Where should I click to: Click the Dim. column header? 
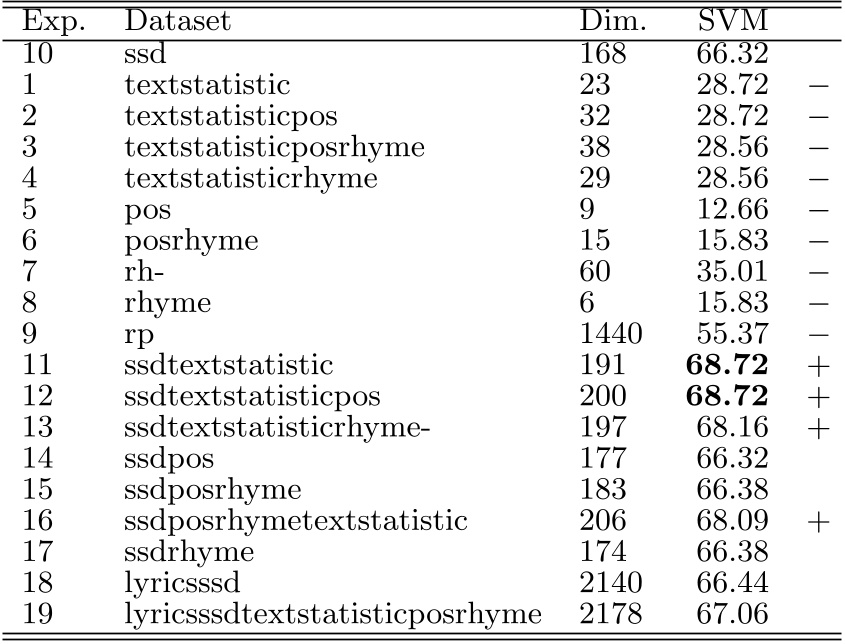click(x=605, y=20)
